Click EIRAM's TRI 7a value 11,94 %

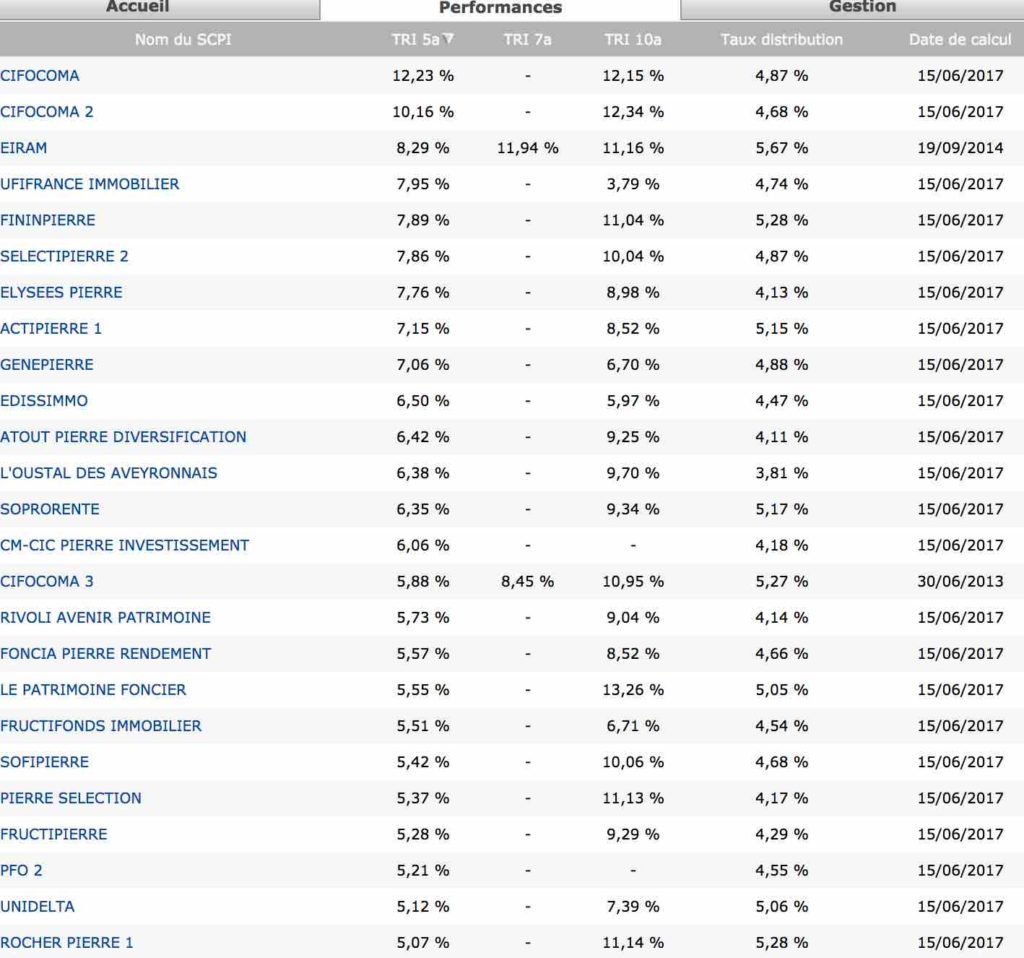click(527, 148)
